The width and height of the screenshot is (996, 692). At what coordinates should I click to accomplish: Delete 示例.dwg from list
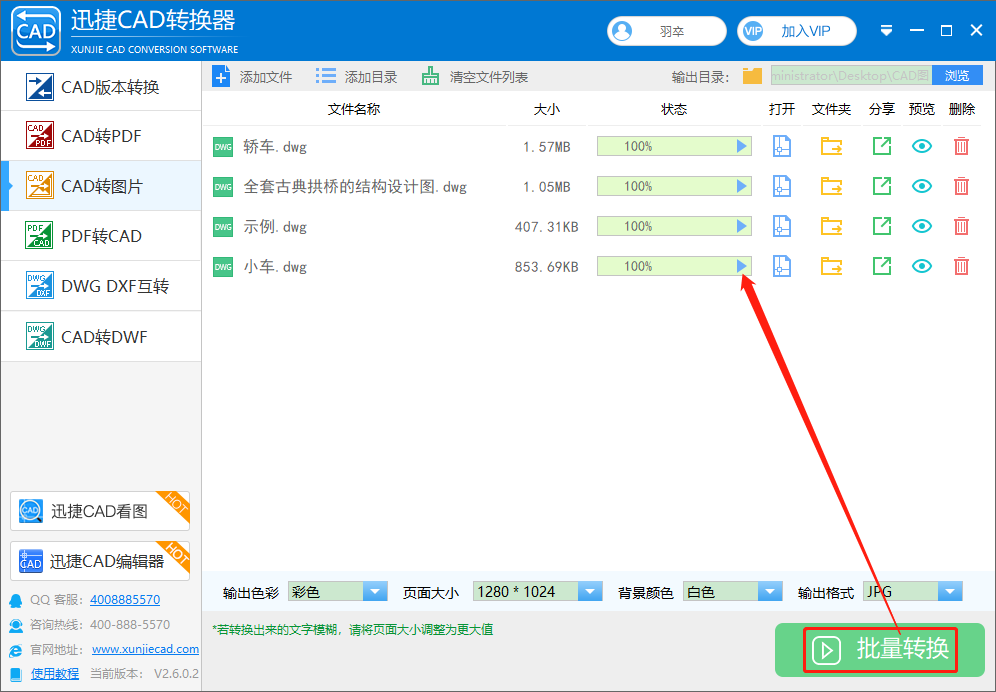(961, 226)
